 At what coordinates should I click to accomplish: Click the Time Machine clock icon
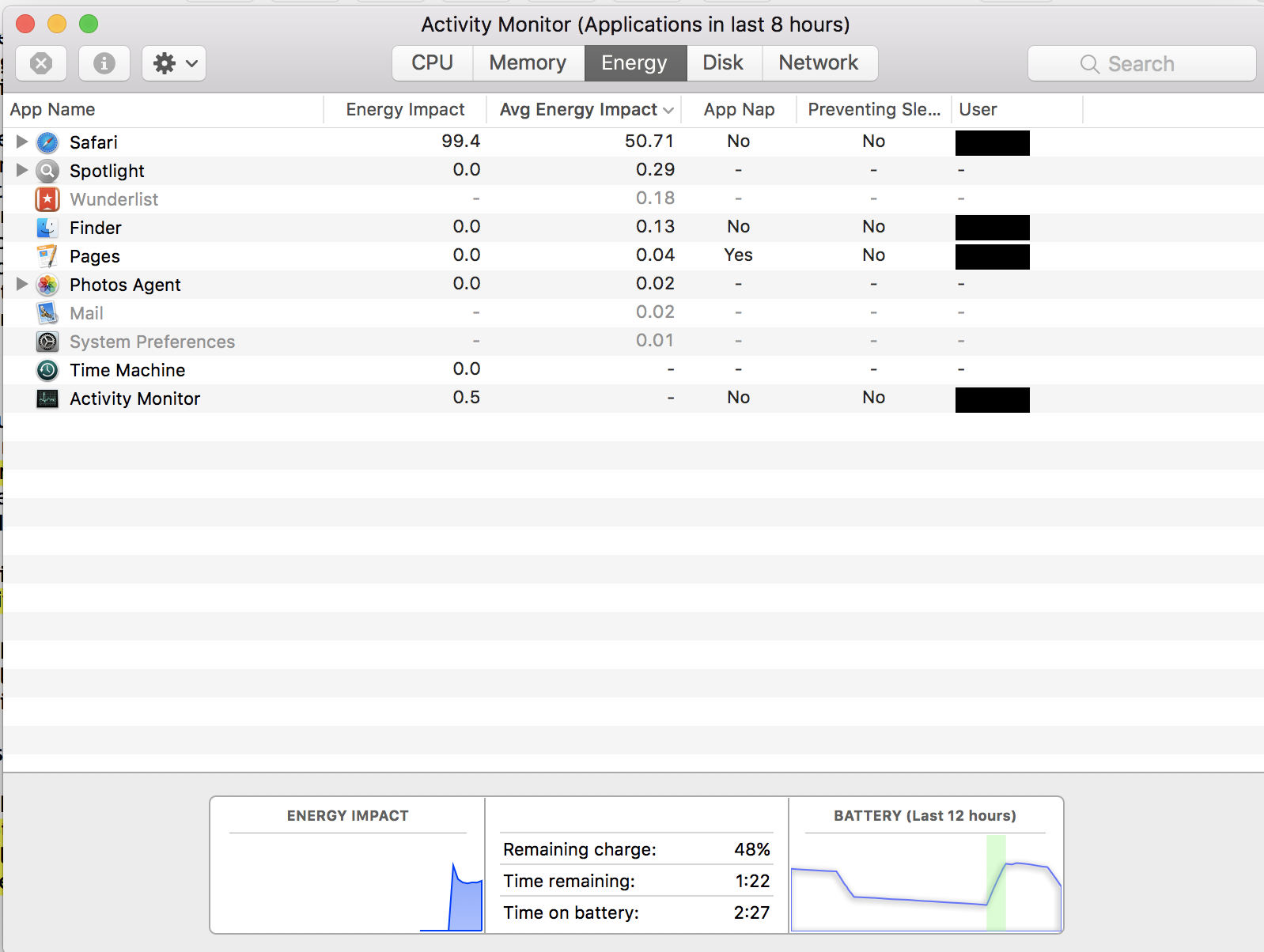pyautogui.click(x=47, y=370)
